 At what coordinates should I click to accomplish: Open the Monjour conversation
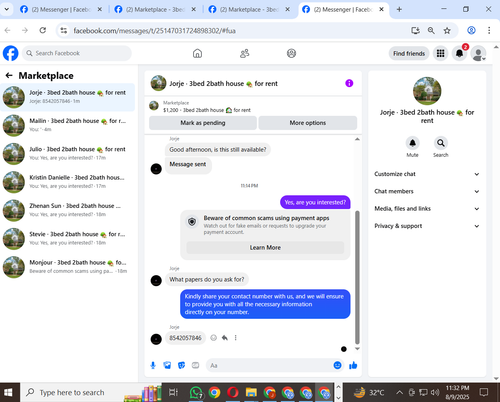pos(68,267)
